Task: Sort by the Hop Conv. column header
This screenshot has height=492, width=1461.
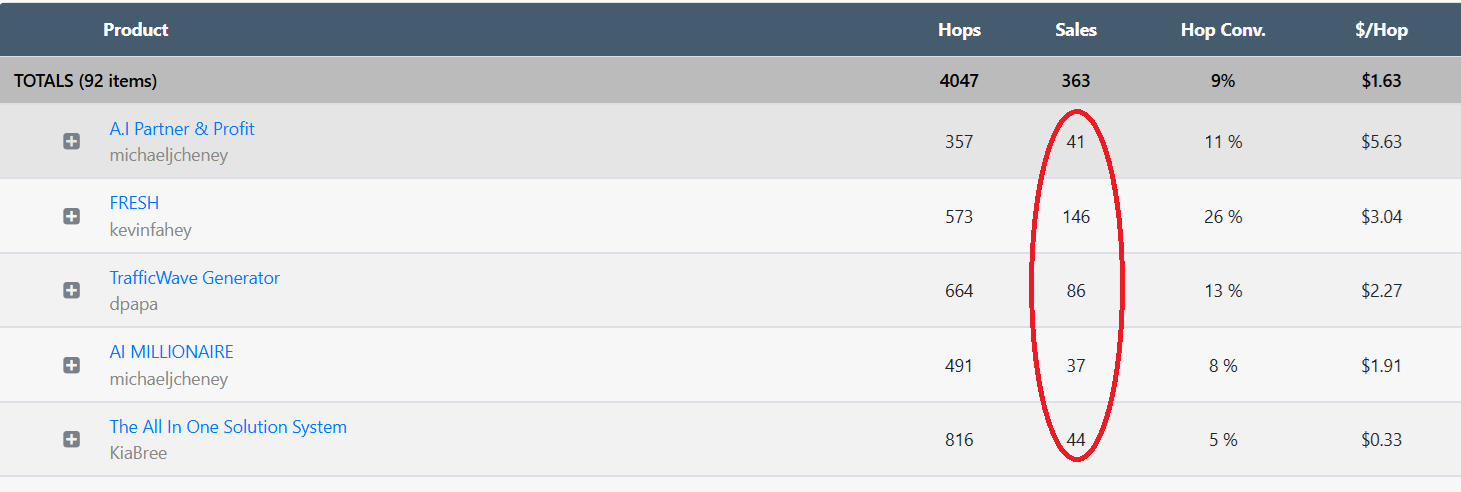Action: point(1223,30)
